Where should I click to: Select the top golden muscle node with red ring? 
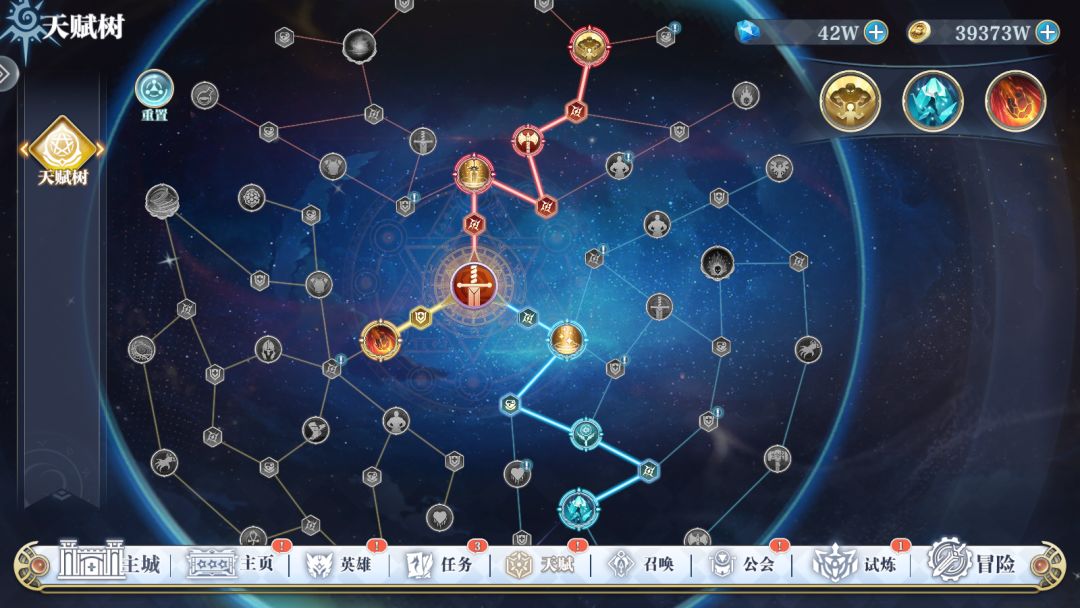tap(589, 45)
